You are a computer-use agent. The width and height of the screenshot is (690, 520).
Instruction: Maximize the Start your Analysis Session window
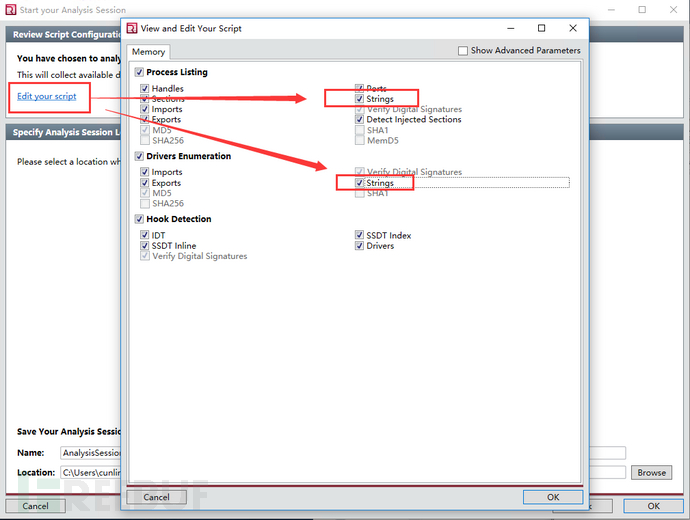642,10
